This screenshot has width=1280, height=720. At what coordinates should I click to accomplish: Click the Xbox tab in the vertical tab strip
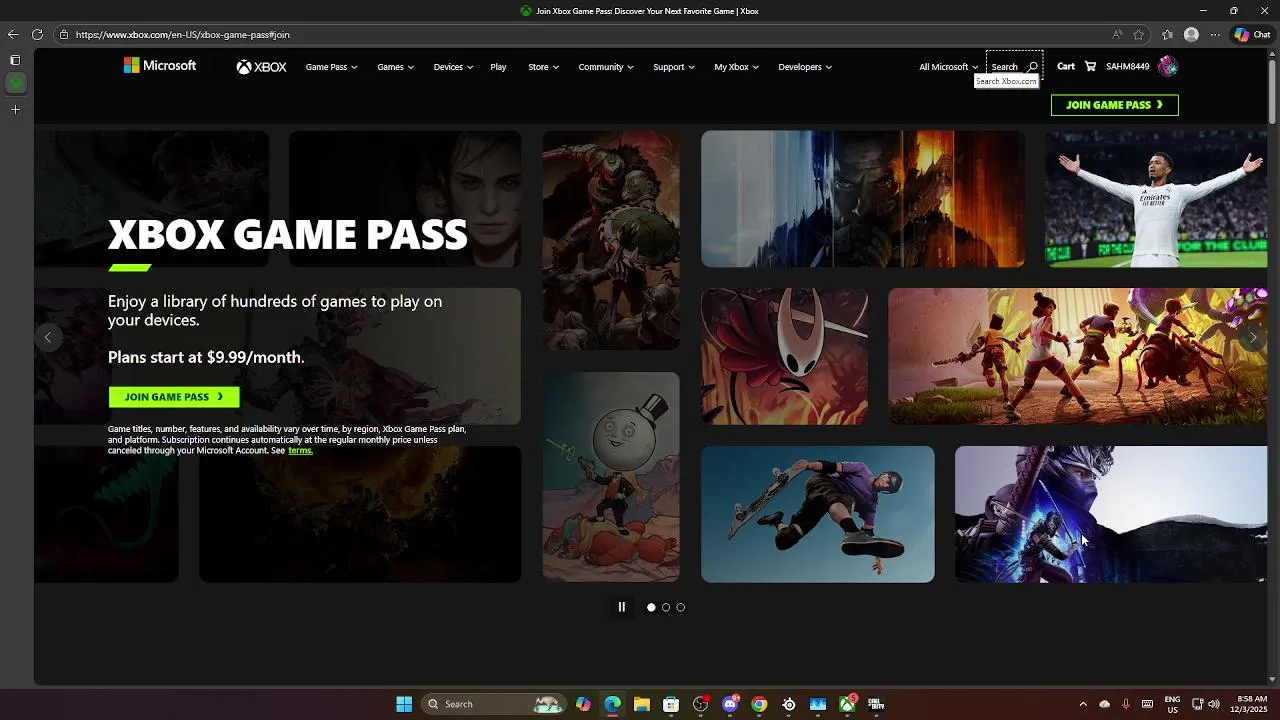(15, 83)
